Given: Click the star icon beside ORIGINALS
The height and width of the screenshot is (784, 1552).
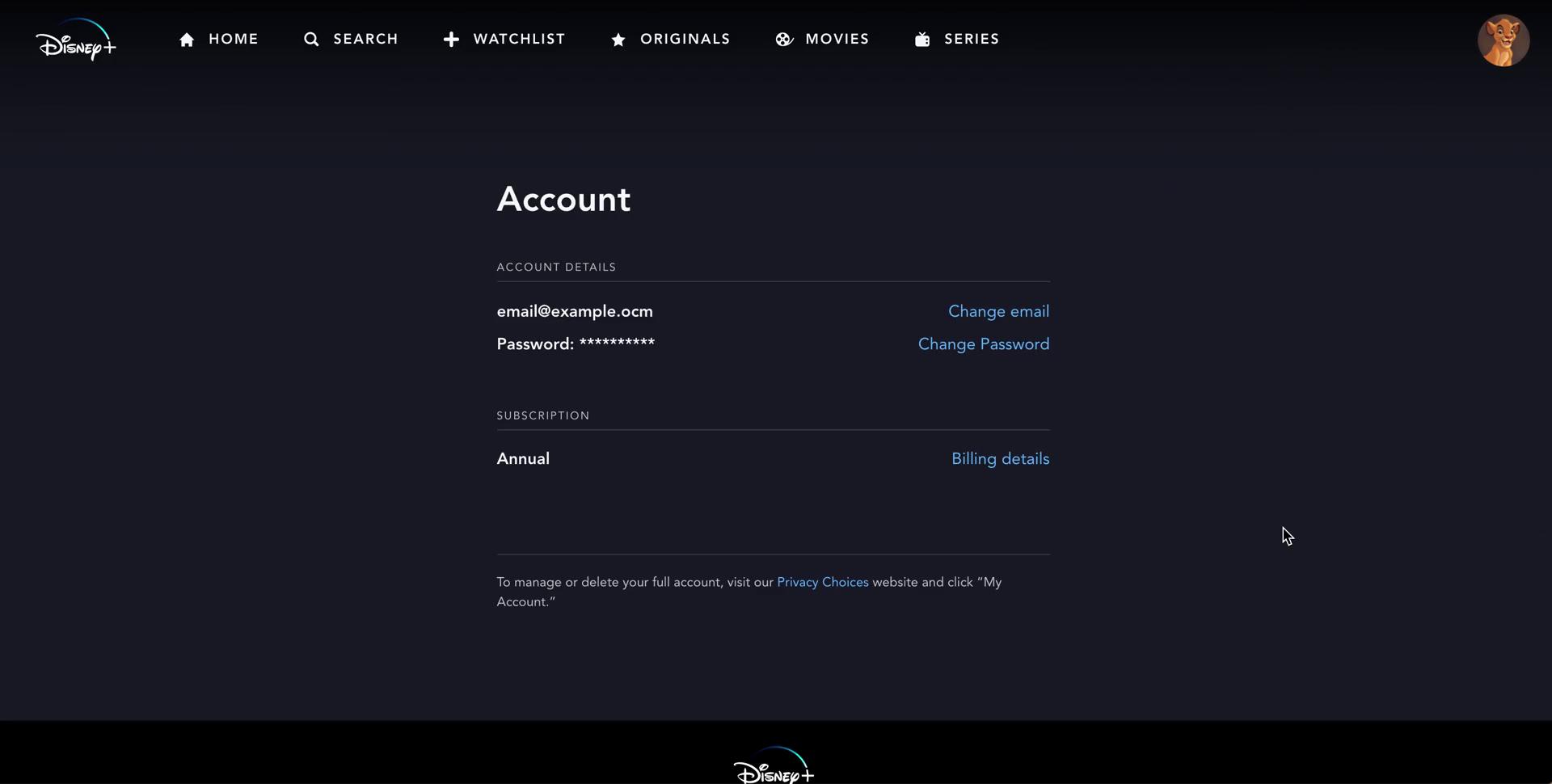Looking at the screenshot, I should 618,40.
